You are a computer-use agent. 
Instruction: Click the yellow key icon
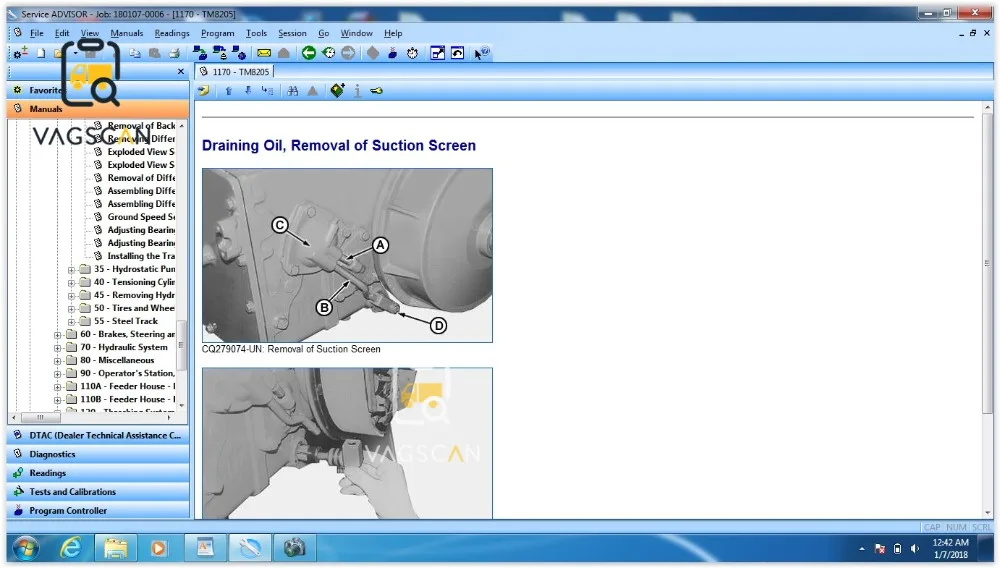(376, 91)
